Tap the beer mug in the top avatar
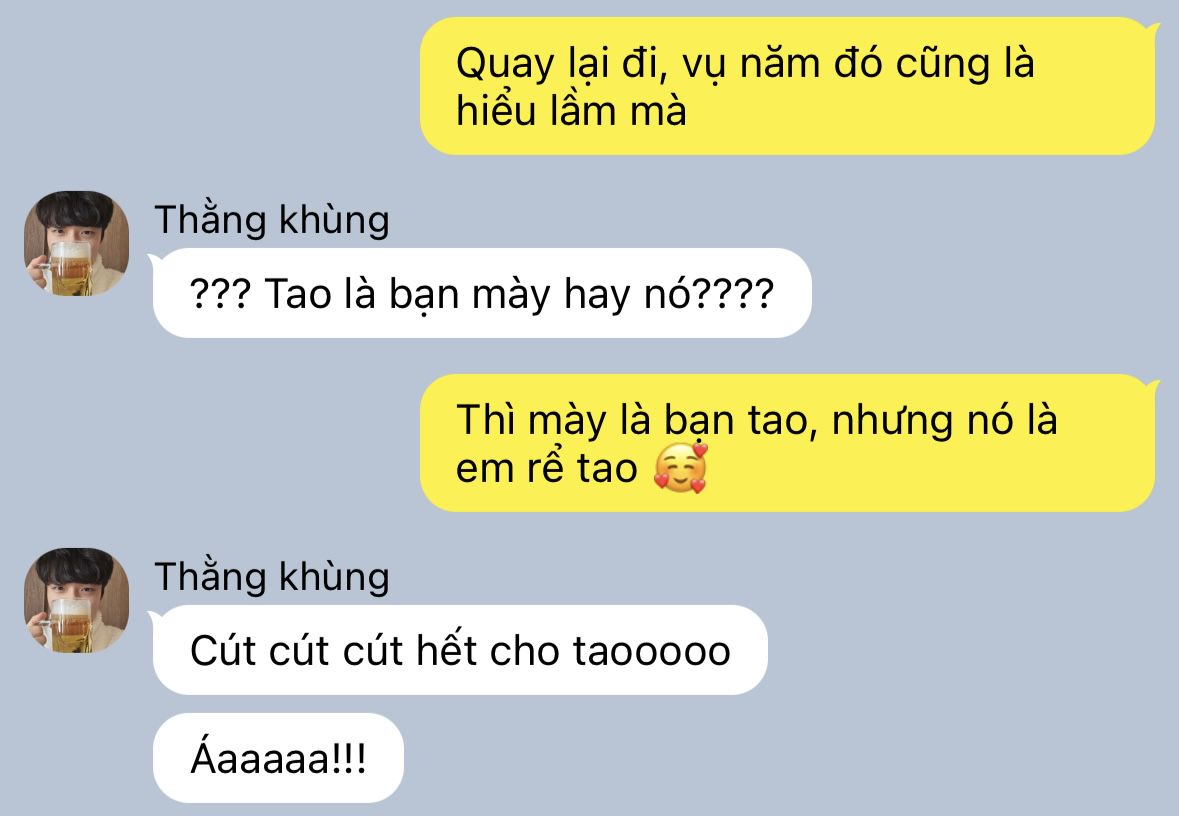The height and width of the screenshot is (816, 1179). pos(66,268)
